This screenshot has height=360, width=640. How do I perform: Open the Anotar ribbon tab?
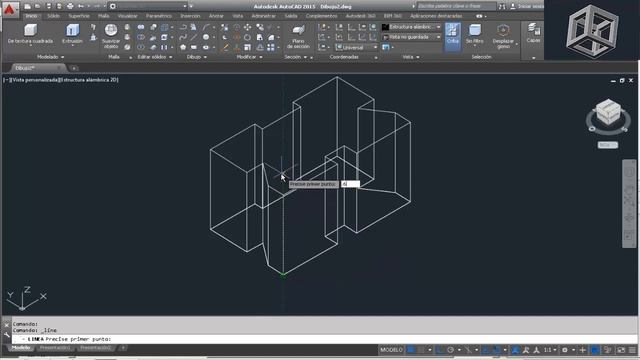point(216,16)
